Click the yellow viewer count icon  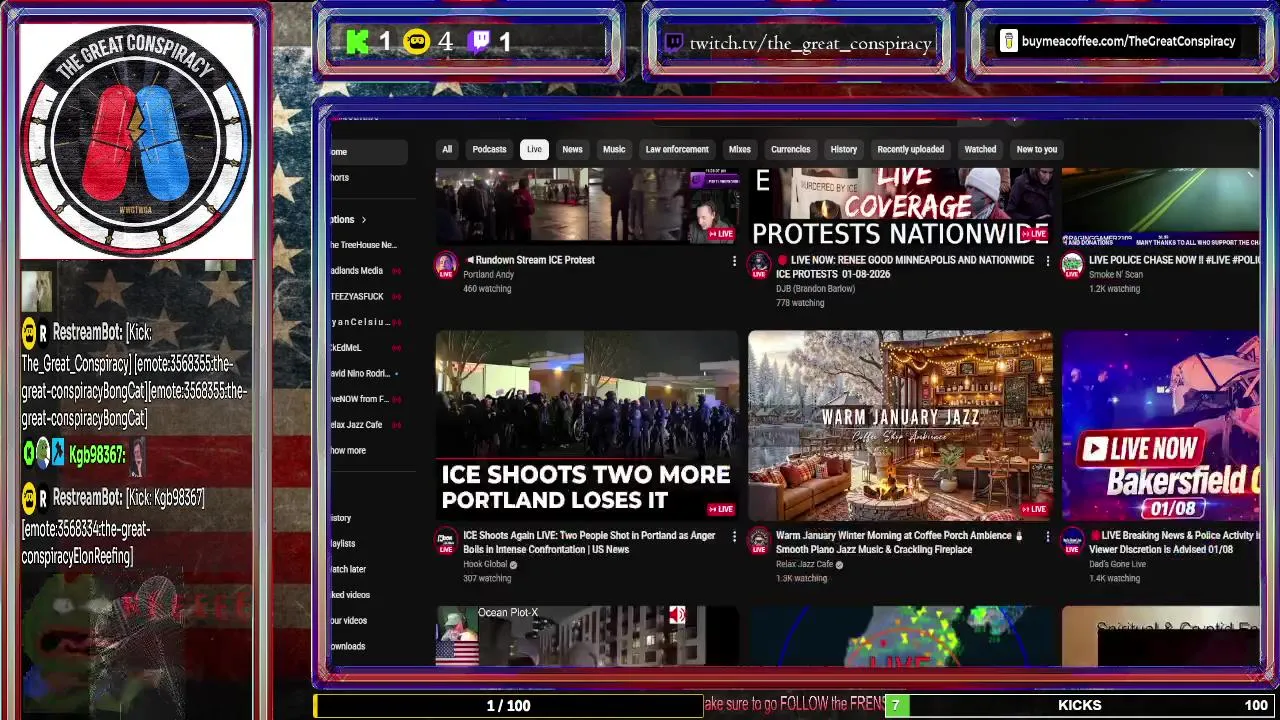coord(417,41)
